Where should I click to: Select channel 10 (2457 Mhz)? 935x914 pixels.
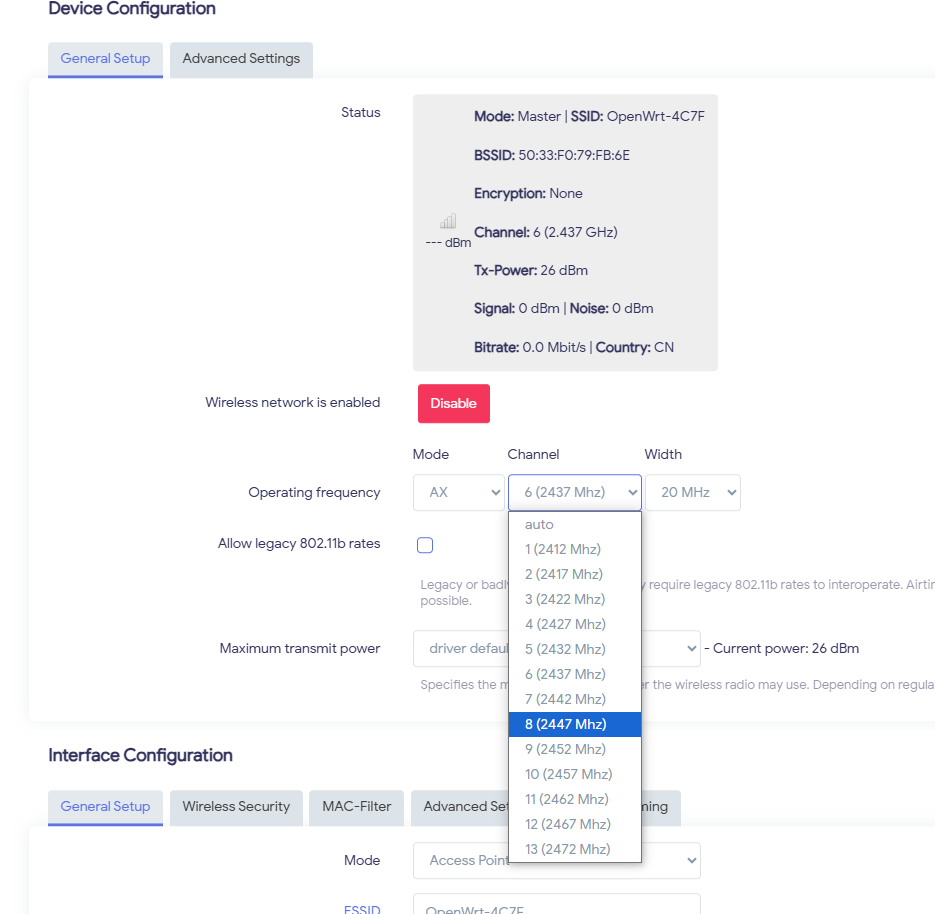click(x=575, y=774)
